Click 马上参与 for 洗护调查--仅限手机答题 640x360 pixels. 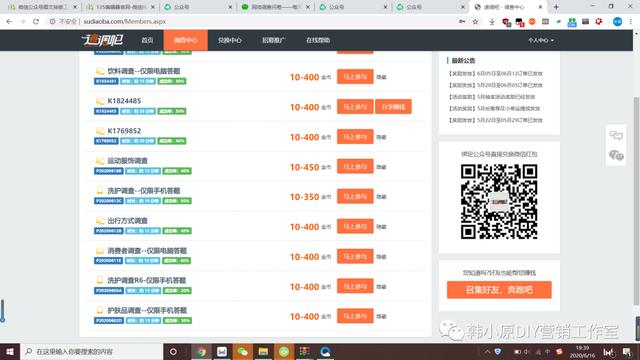pyautogui.click(x=355, y=196)
